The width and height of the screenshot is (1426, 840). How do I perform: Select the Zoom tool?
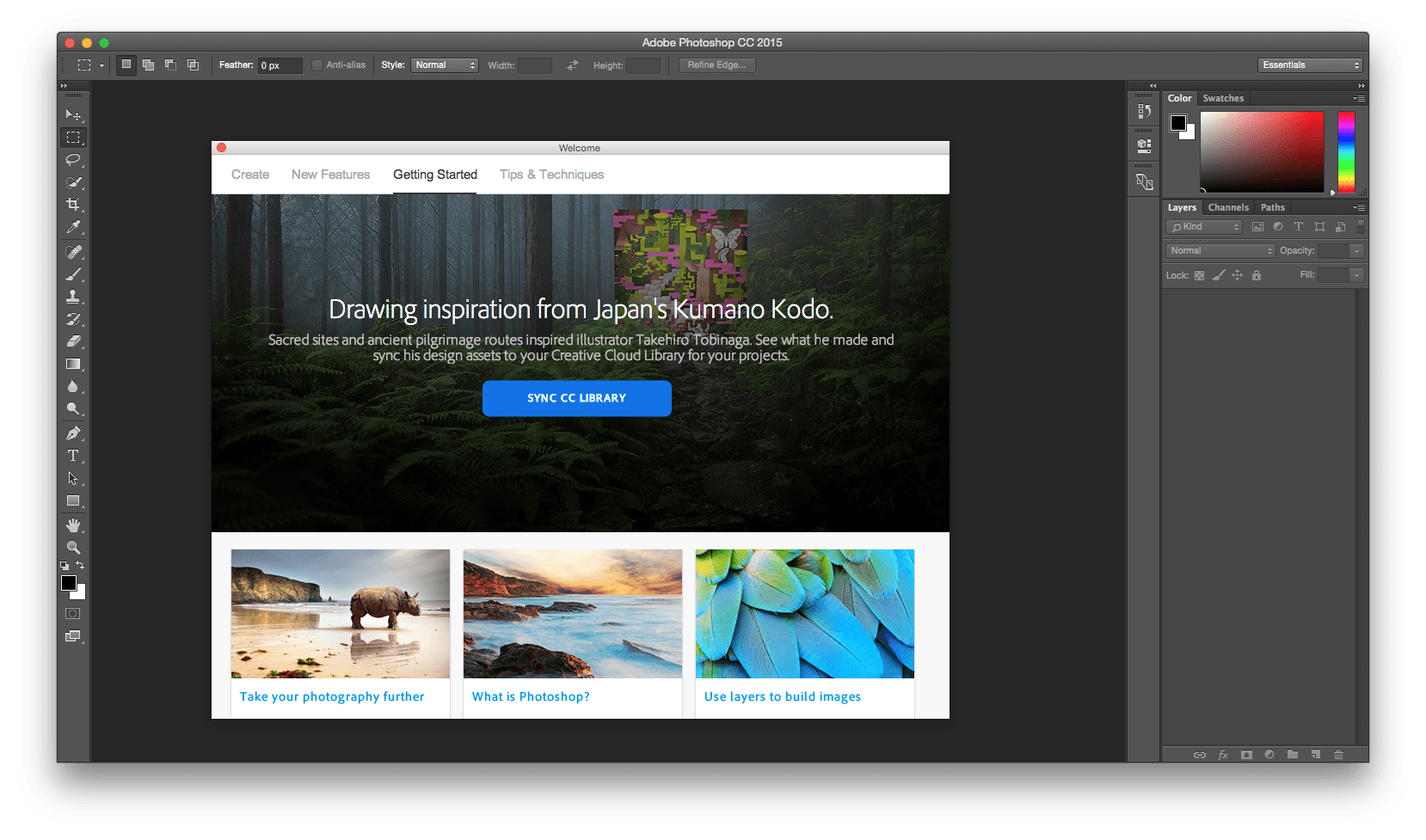(x=73, y=548)
